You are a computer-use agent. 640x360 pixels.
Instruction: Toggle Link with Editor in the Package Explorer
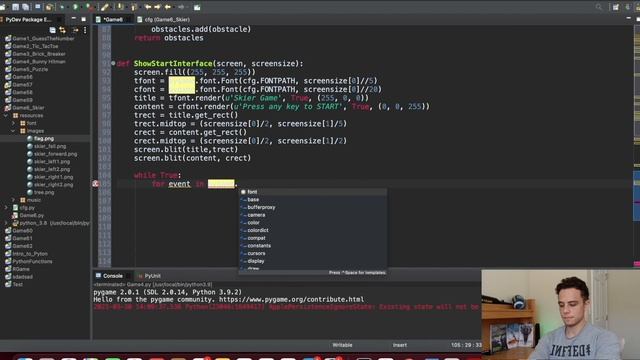(x=62, y=30)
